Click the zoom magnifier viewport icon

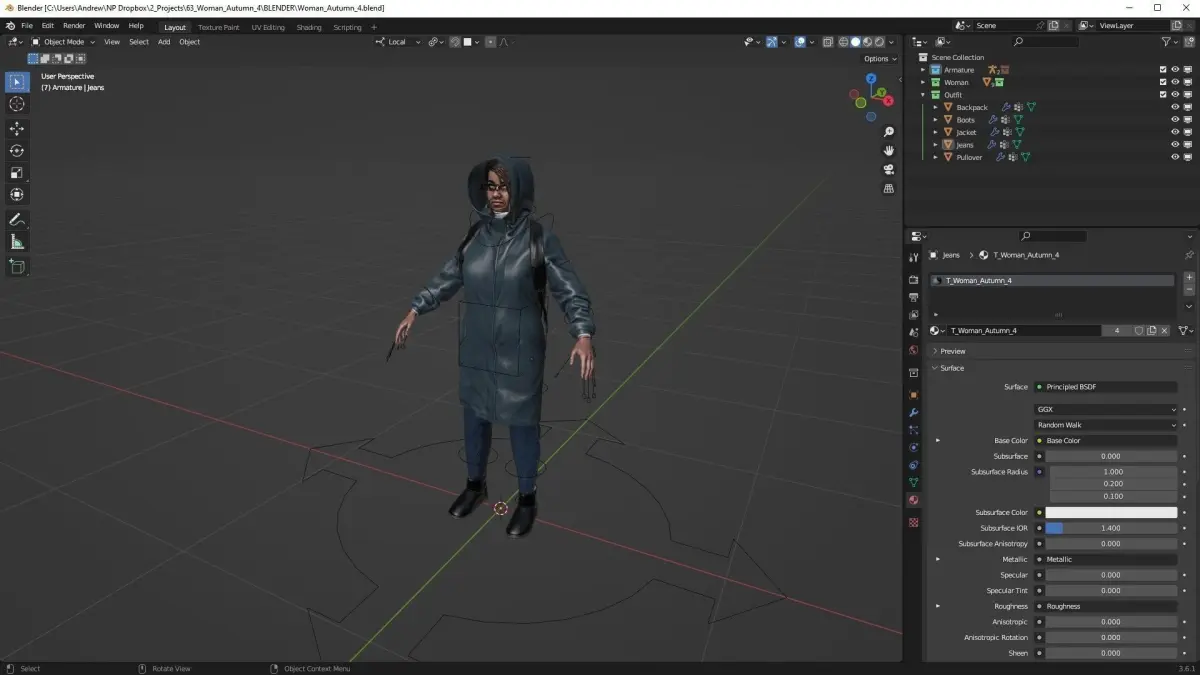pyautogui.click(x=888, y=132)
